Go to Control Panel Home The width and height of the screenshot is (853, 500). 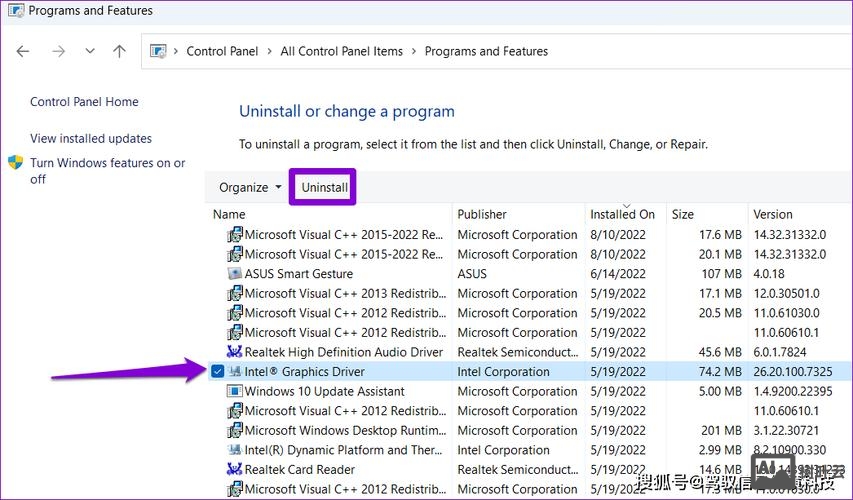point(84,102)
